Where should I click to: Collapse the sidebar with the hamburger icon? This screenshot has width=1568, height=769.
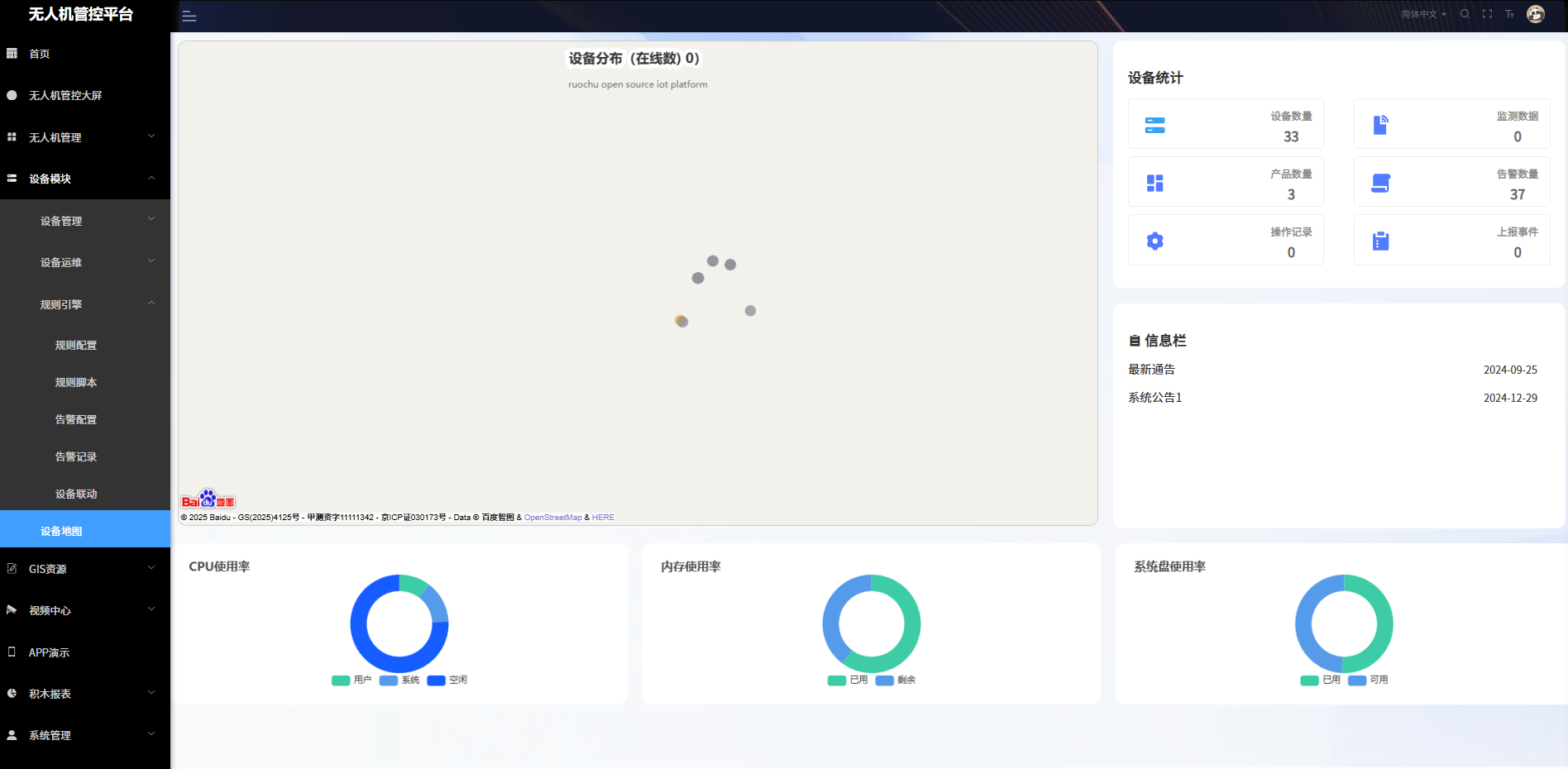(x=189, y=17)
